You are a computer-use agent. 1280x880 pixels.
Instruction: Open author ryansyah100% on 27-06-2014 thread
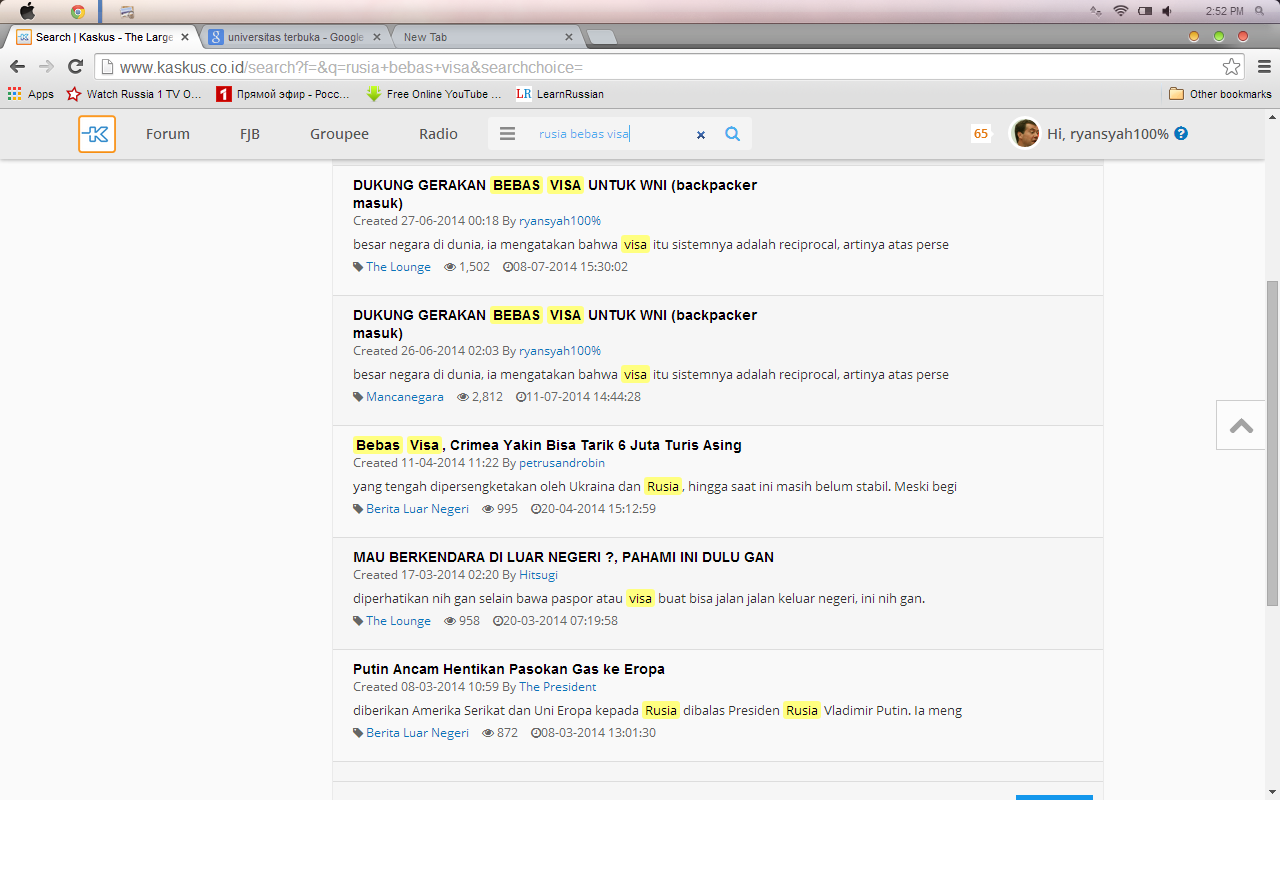point(560,221)
